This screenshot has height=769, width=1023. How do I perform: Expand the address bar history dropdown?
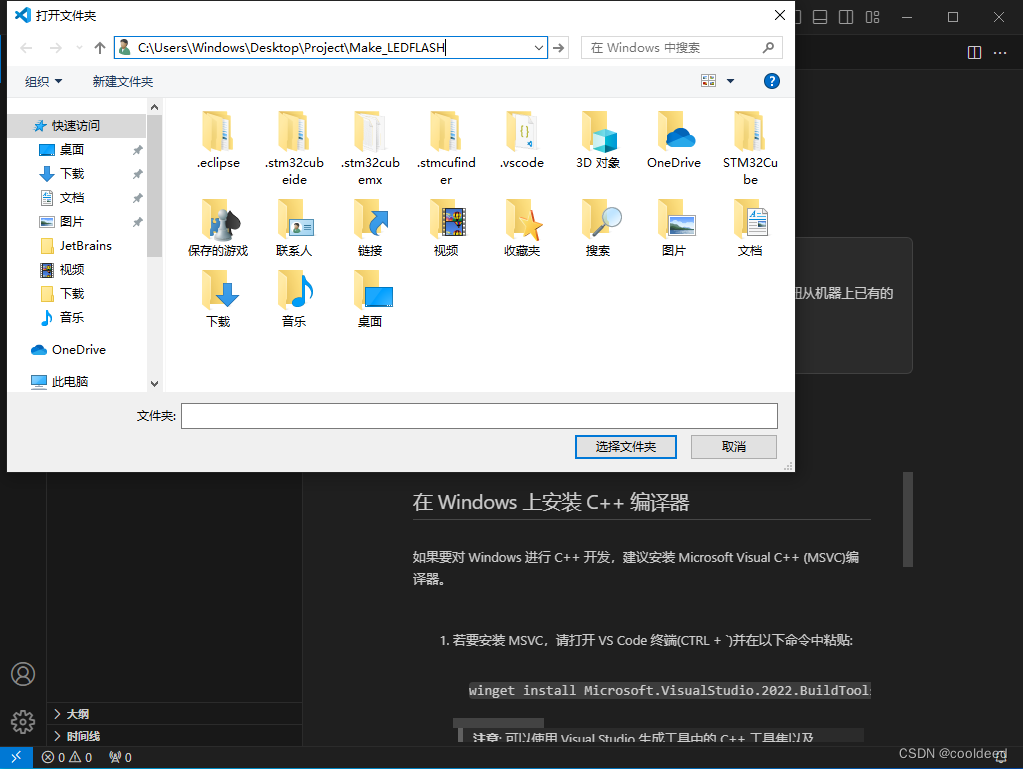pos(539,48)
